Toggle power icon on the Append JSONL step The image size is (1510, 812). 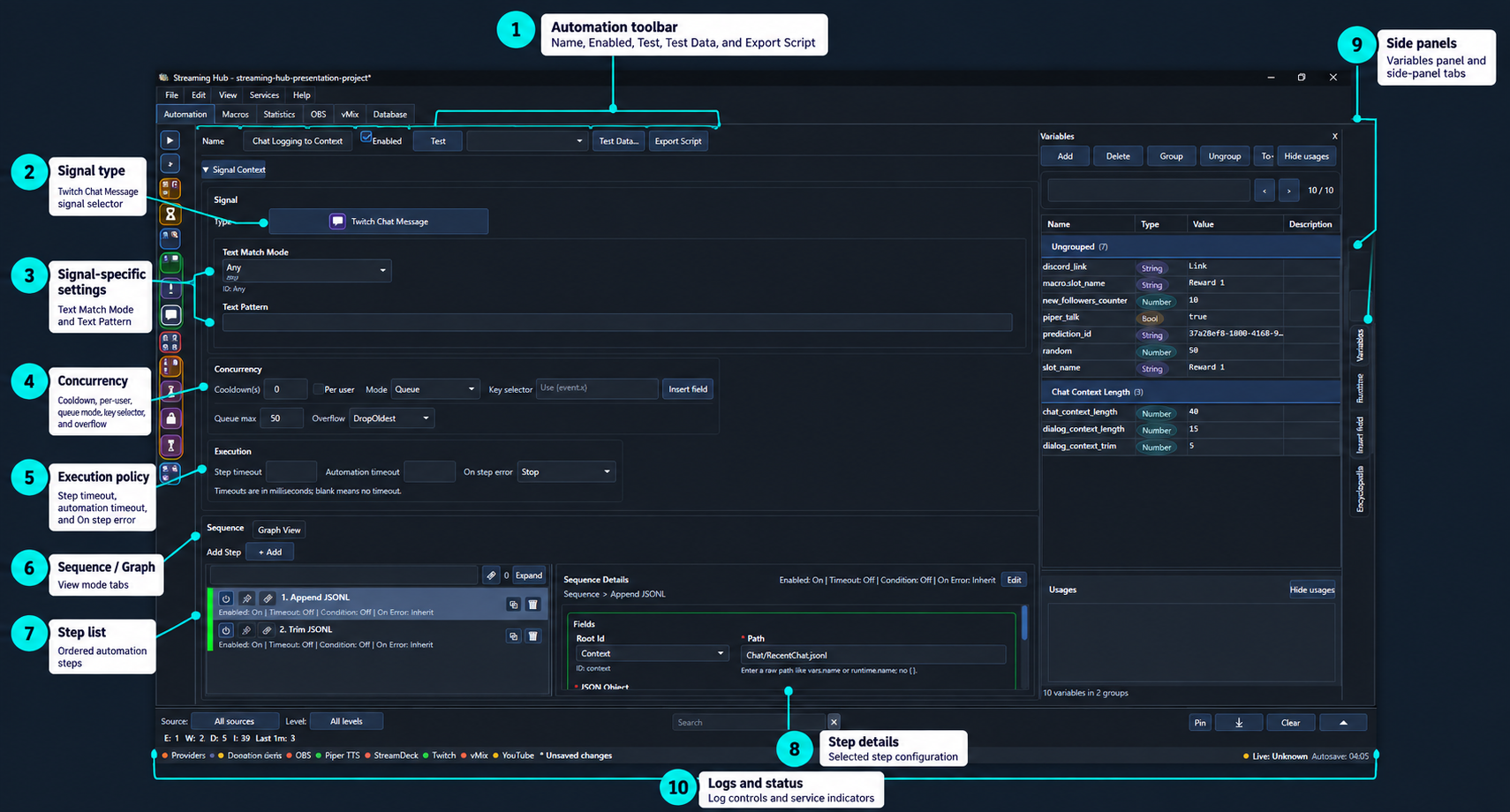point(226,598)
